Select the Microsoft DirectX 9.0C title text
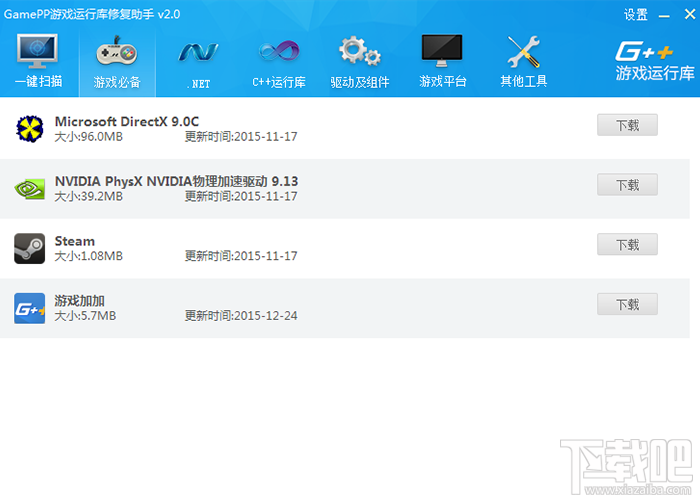Screen dimensions: 700x500 (x=127, y=121)
